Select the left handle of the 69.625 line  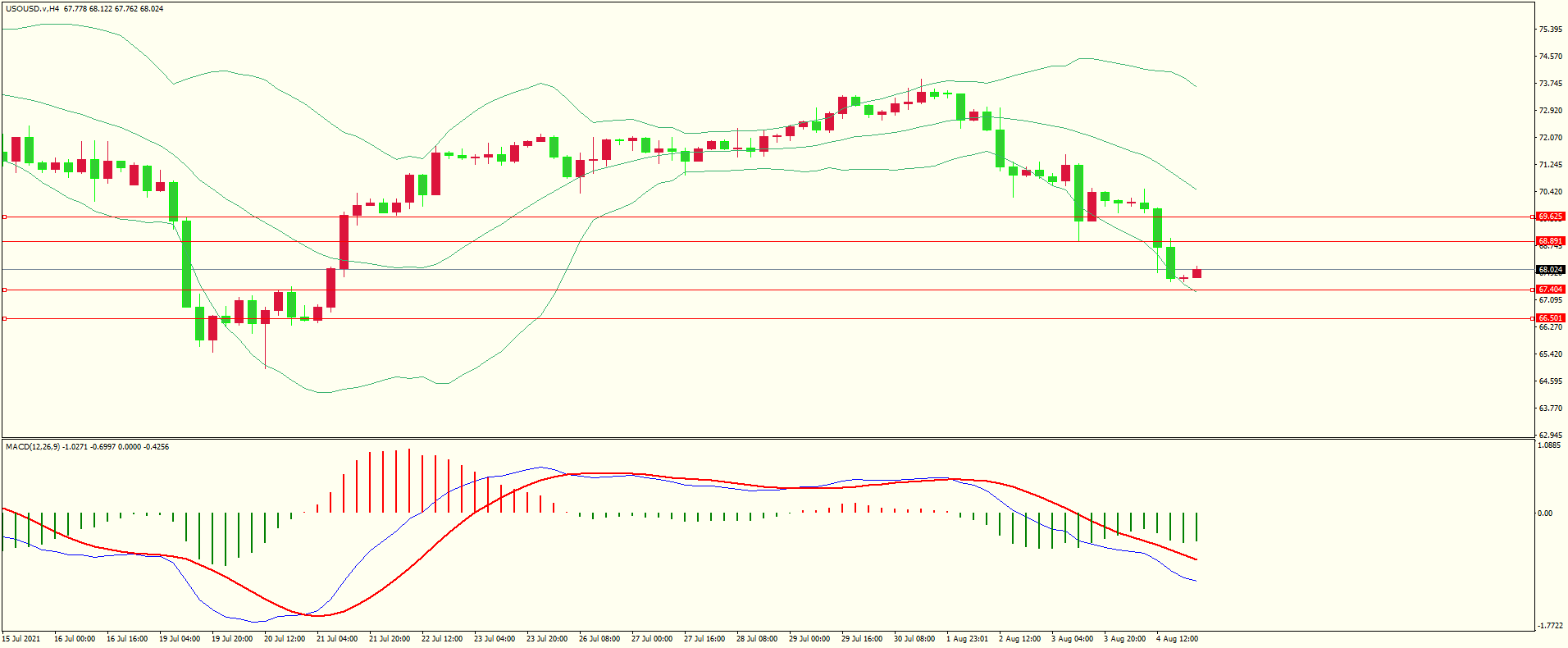coord(5,217)
